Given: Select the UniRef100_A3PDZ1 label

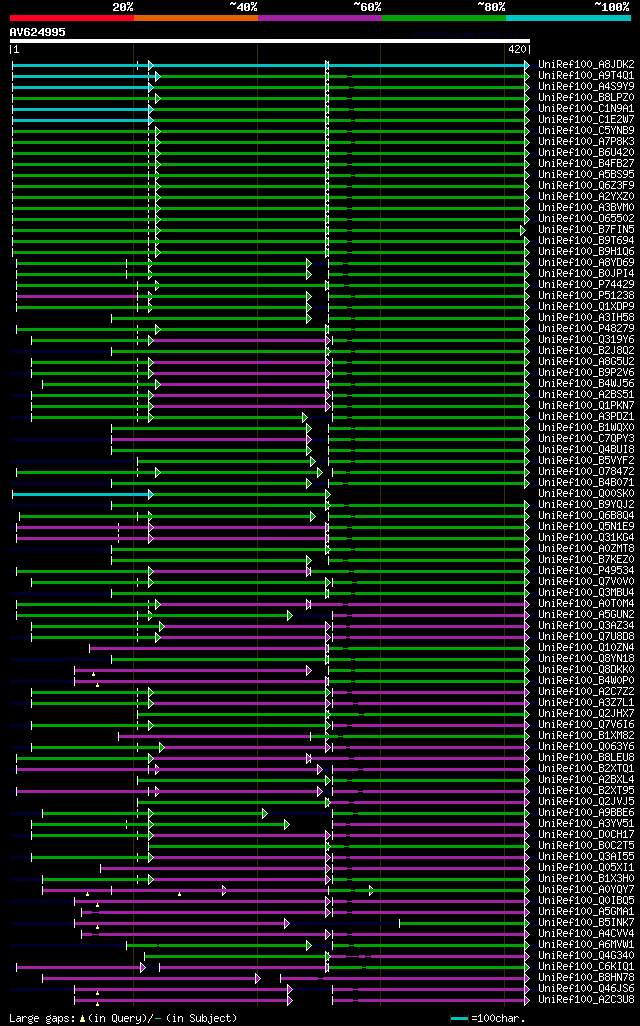Looking at the screenshot, I should click(x=586, y=417).
